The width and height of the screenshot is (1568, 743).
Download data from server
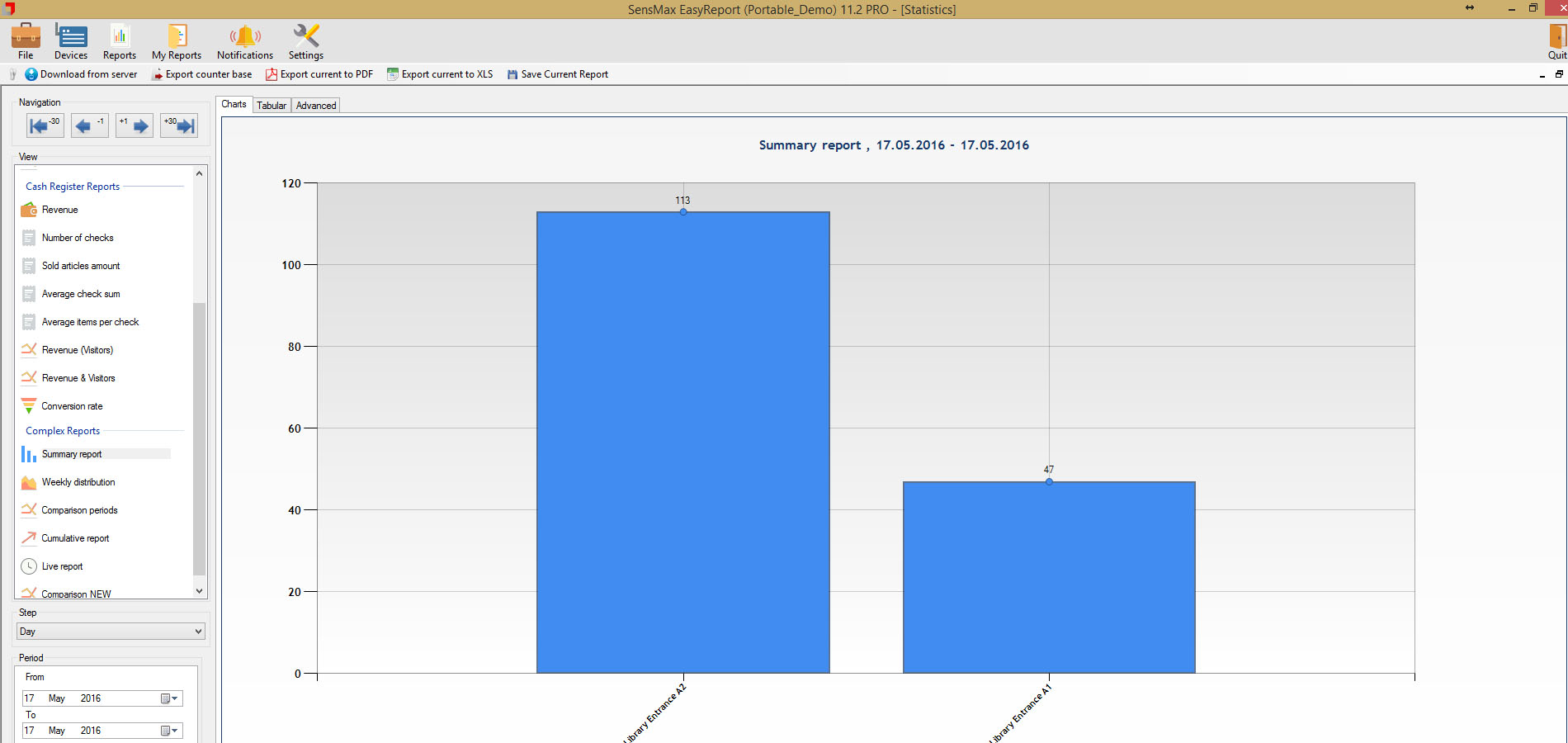click(x=81, y=74)
